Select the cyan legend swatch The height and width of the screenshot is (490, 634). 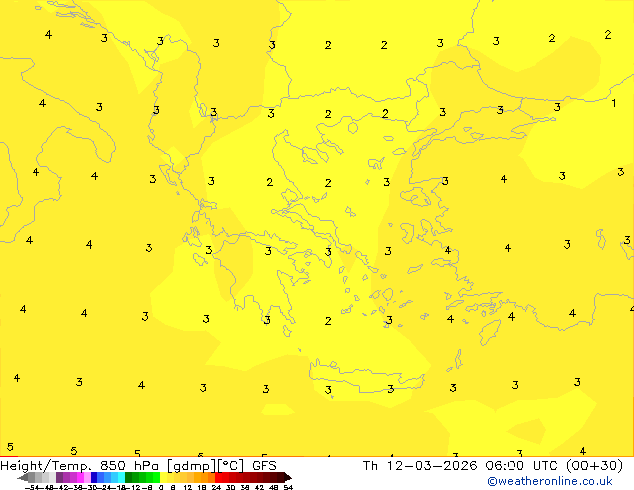tap(121, 477)
